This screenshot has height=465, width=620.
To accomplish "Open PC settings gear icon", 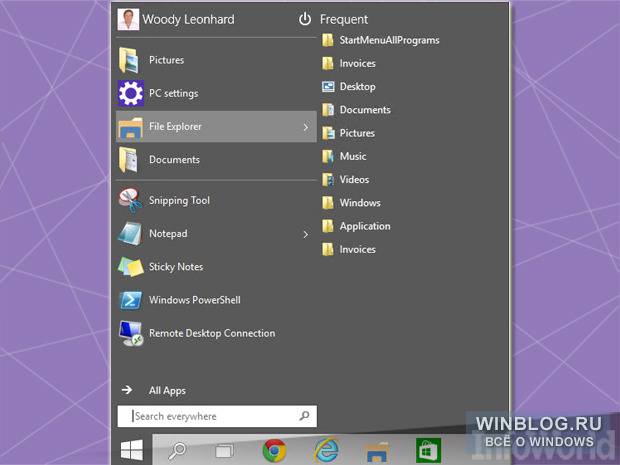I will pyautogui.click(x=131, y=93).
